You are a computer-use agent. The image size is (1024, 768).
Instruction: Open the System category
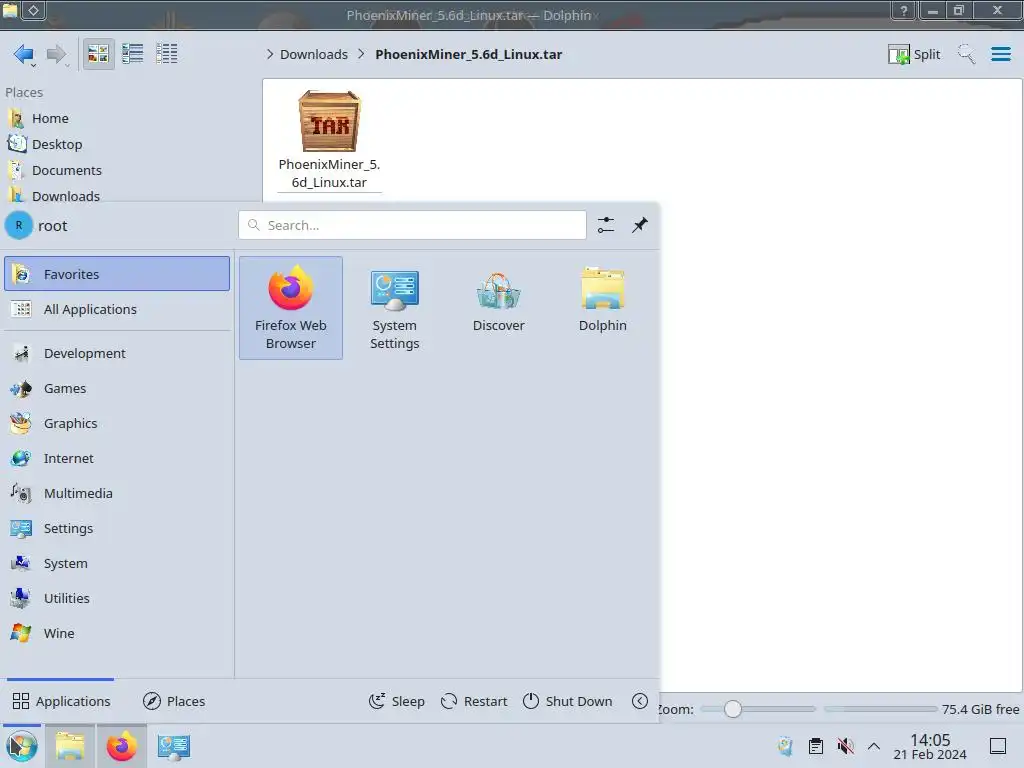pyautogui.click(x=117, y=564)
